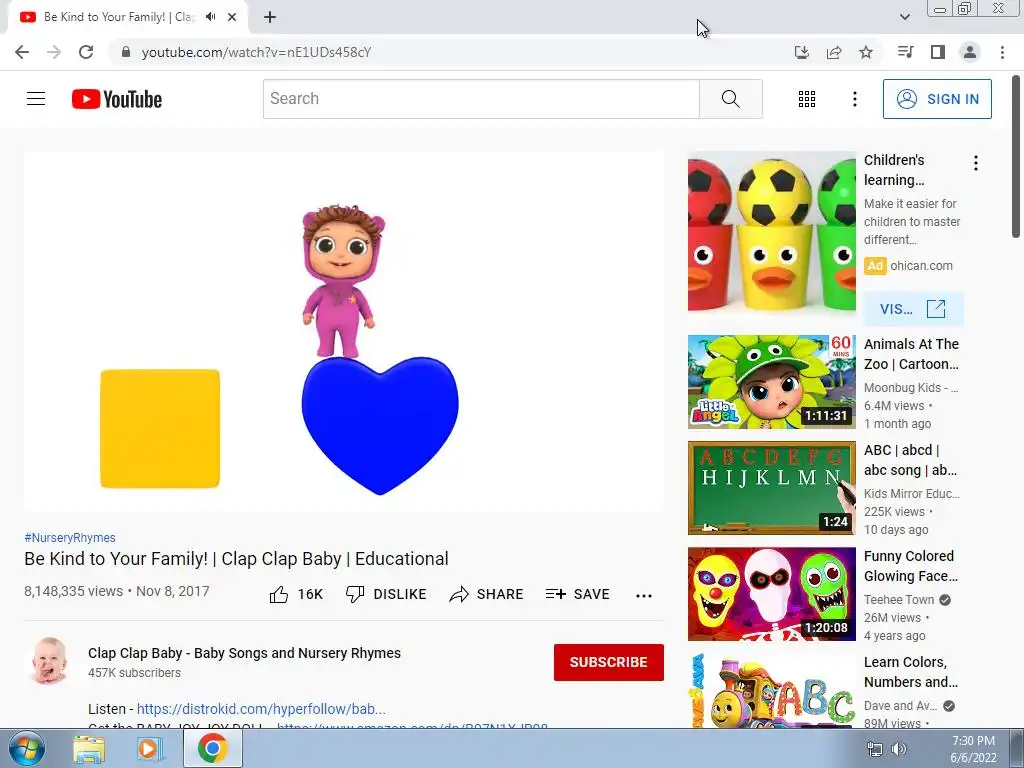Open the #NurseryRhymes hashtag link
Image resolution: width=1024 pixels, height=768 pixels.
point(70,537)
